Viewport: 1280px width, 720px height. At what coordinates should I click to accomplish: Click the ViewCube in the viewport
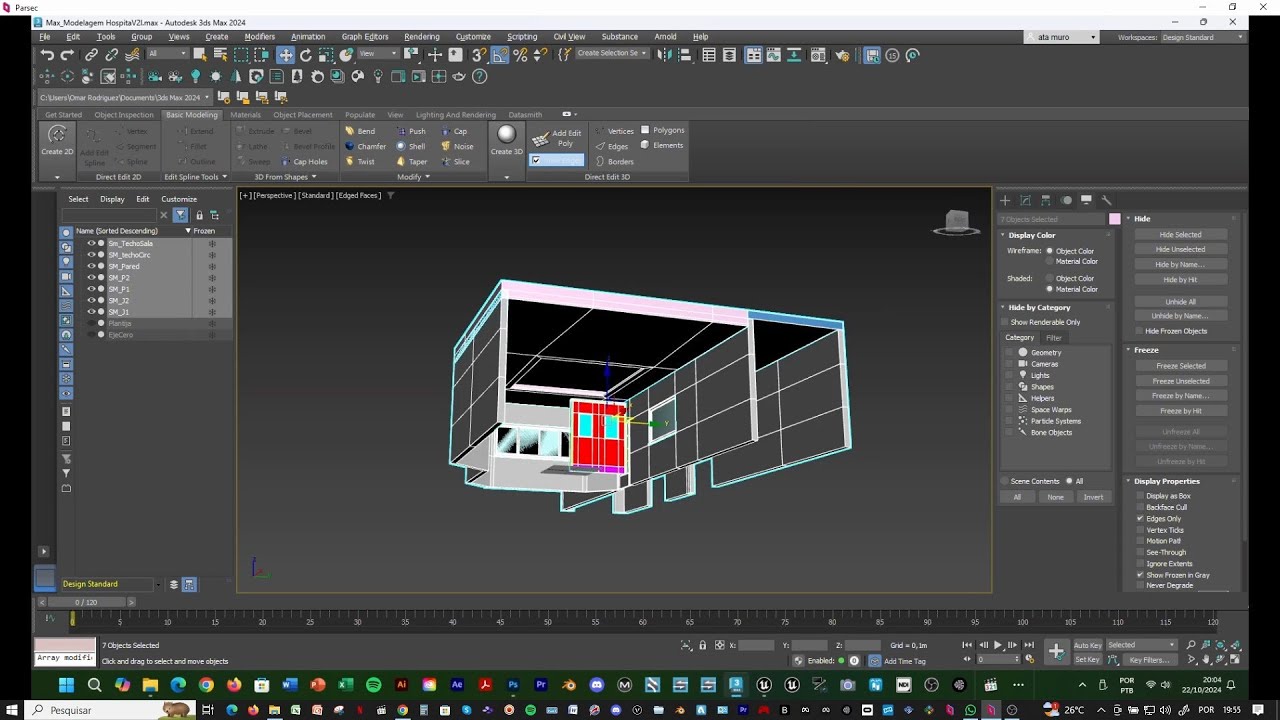[x=956, y=223]
